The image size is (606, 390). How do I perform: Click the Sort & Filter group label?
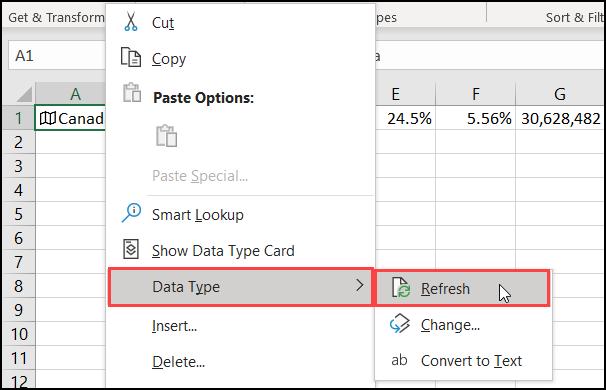[575, 17]
